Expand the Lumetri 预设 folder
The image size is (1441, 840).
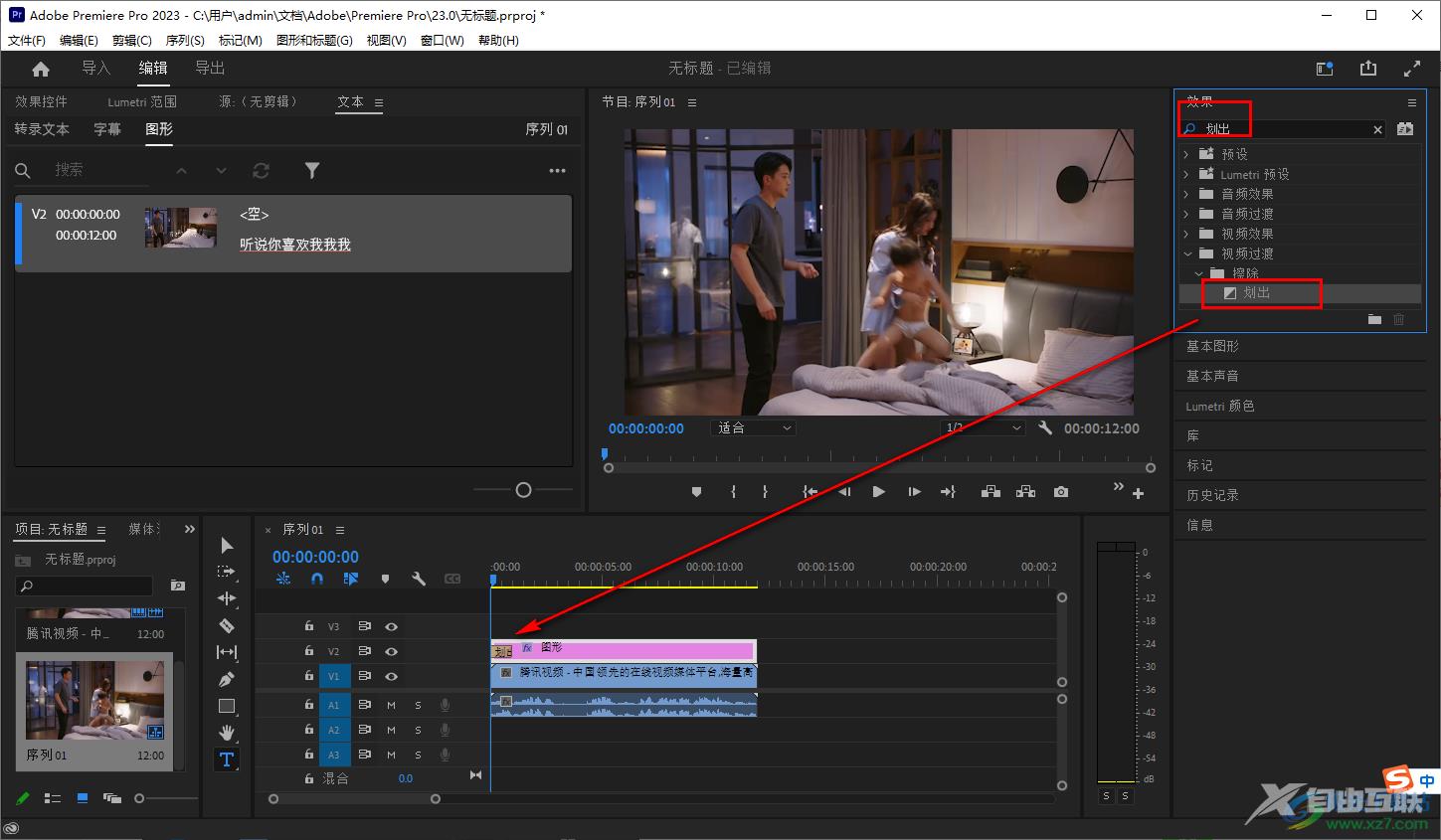pos(1186,174)
